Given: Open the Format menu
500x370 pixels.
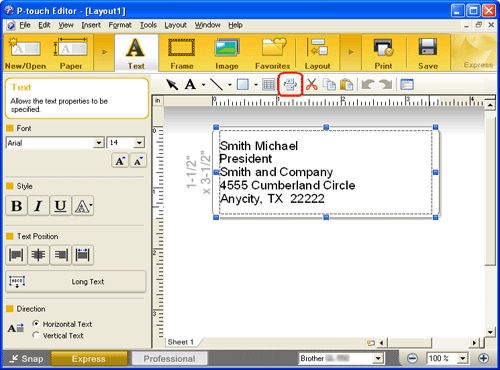Looking at the screenshot, I should point(120,25).
